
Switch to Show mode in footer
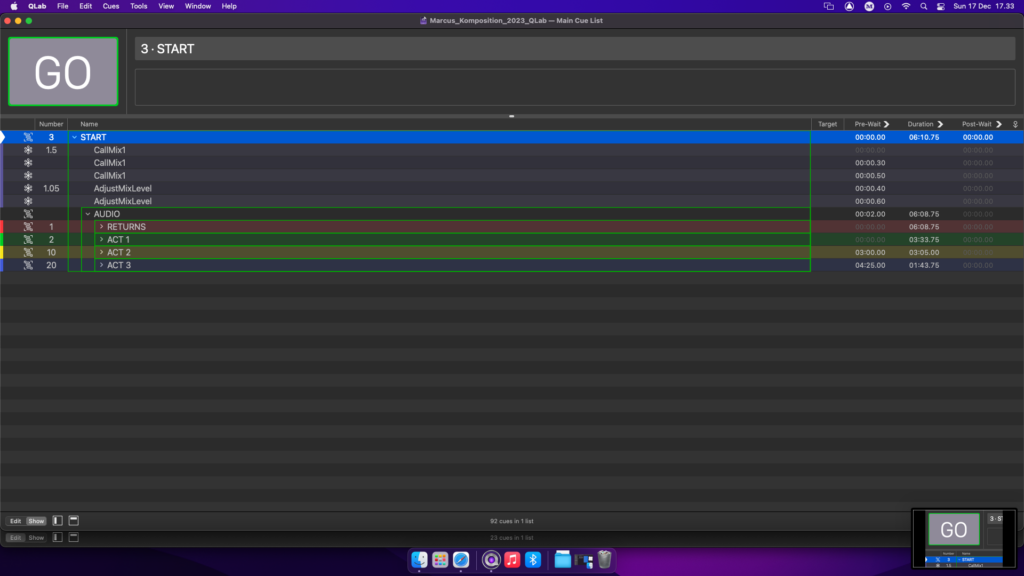click(x=36, y=521)
